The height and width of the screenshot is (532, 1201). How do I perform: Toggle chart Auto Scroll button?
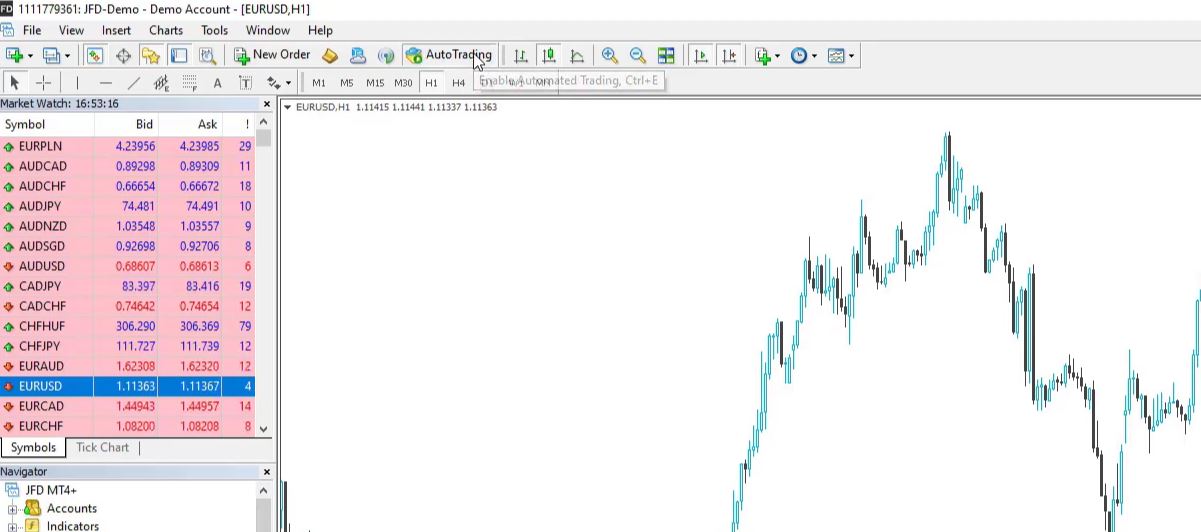(701, 56)
